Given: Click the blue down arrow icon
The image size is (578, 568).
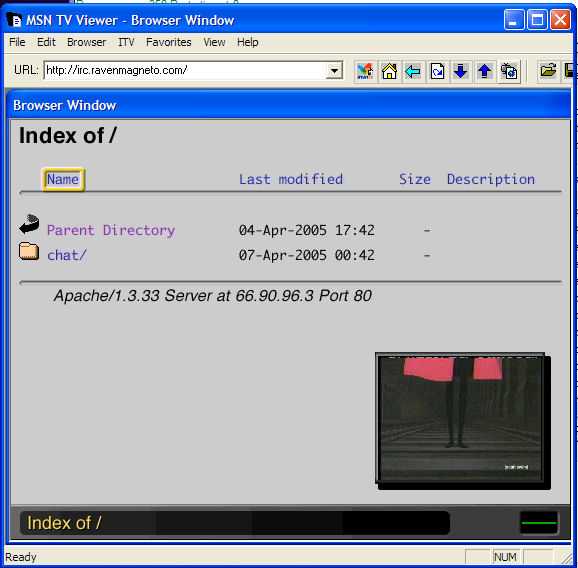Looking at the screenshot, I should (461, 71).
